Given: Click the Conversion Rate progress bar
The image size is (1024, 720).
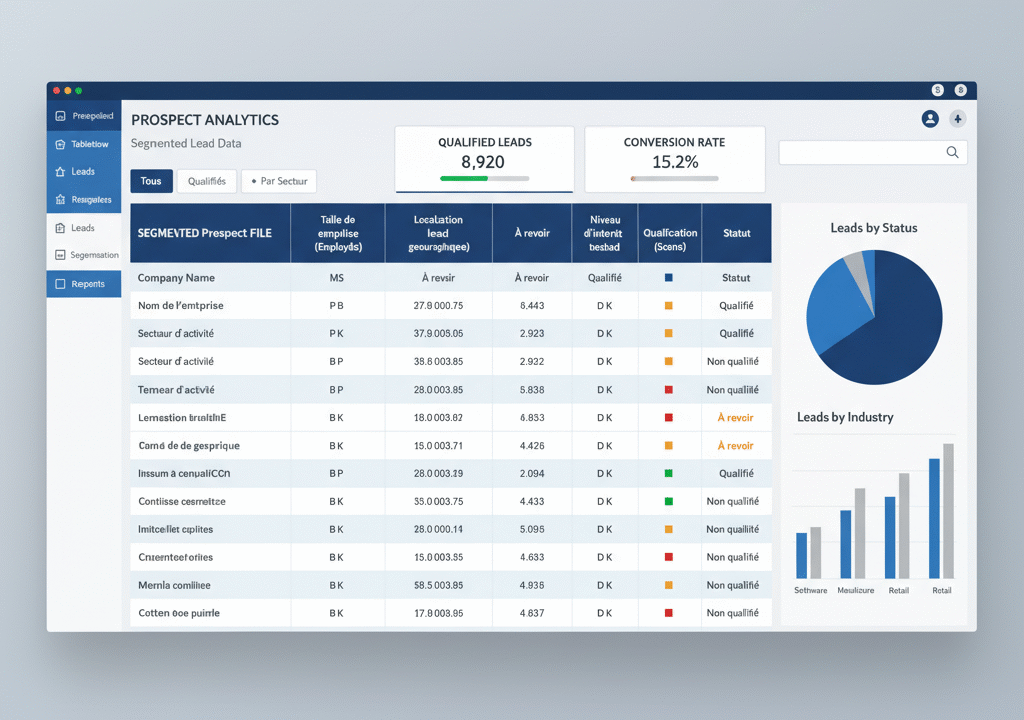Looking at the screenshot, I should [x=674, y=179].
